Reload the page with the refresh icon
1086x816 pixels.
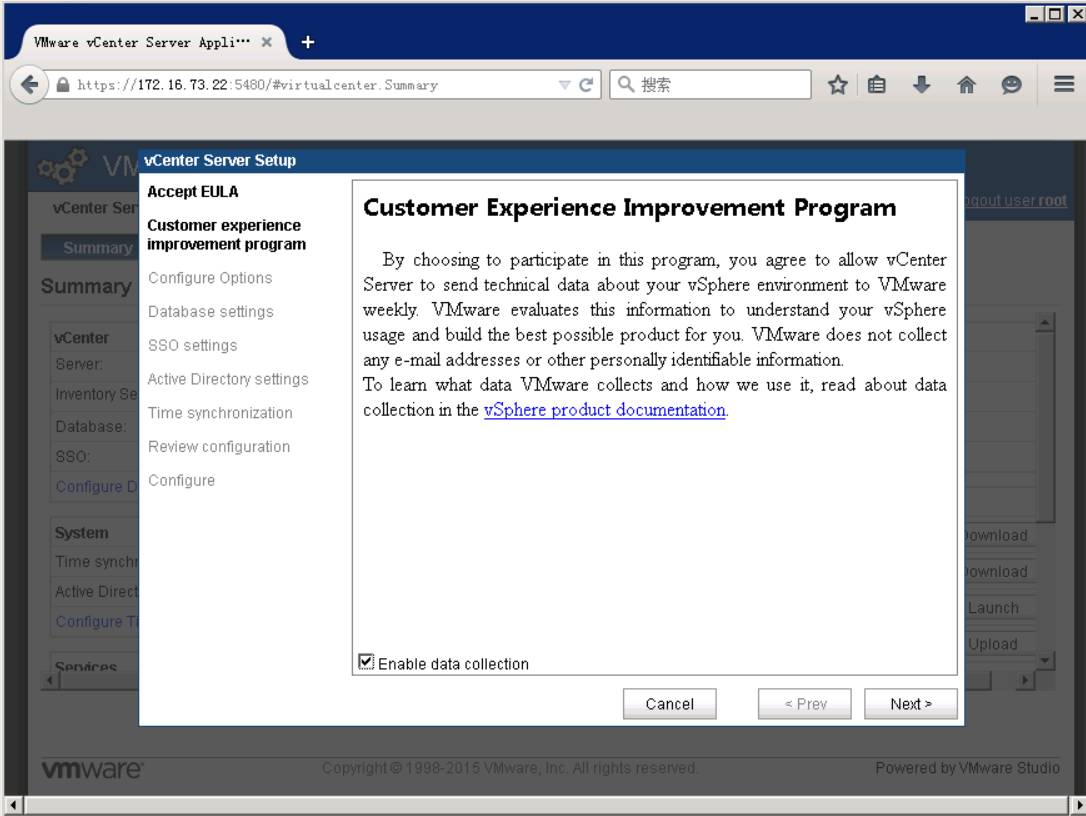pyautogui.click(x=586, y=85)
